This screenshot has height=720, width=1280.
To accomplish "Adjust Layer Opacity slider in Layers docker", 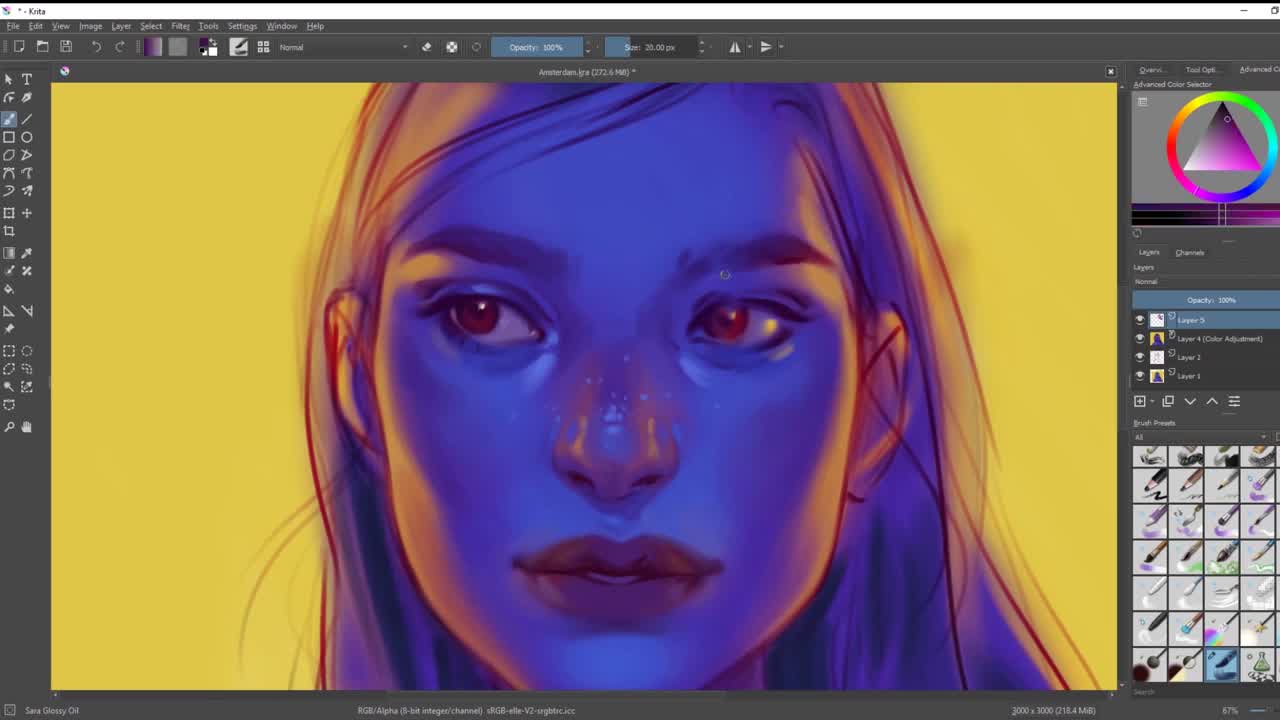I will 1206,300.
